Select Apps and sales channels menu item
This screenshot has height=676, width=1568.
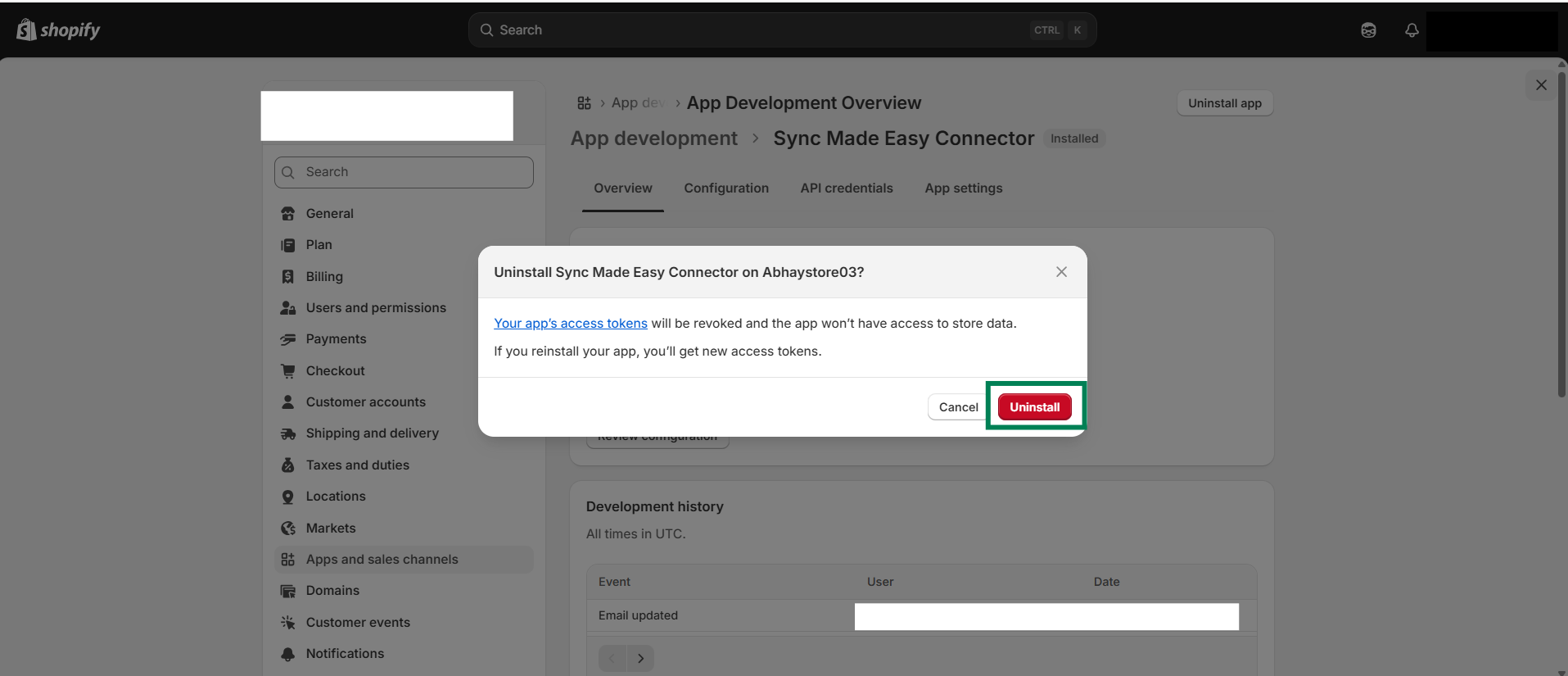point(382,560)
